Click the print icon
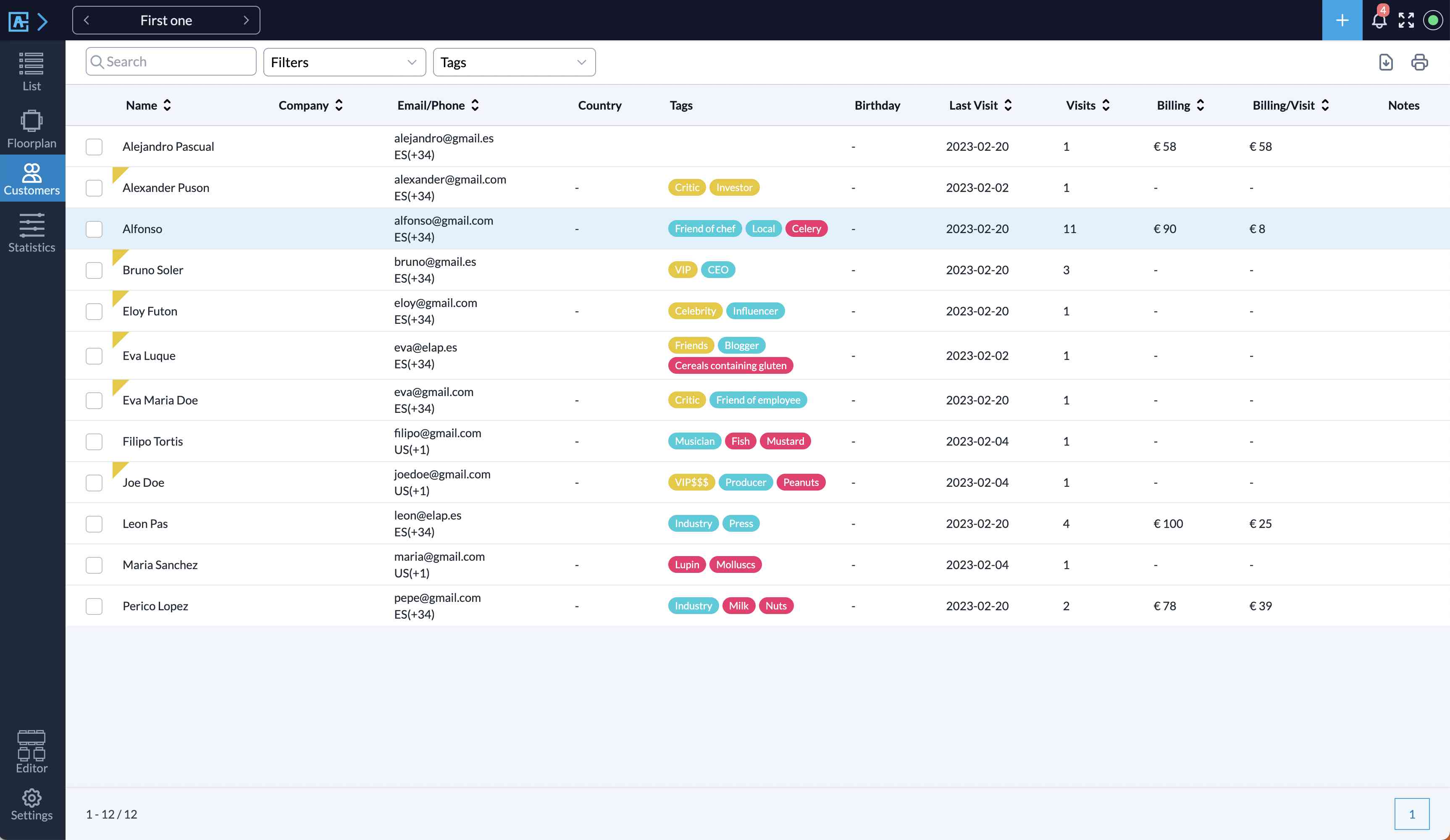This screenshot has width=1450, height=840. [x=1419, y=62]
